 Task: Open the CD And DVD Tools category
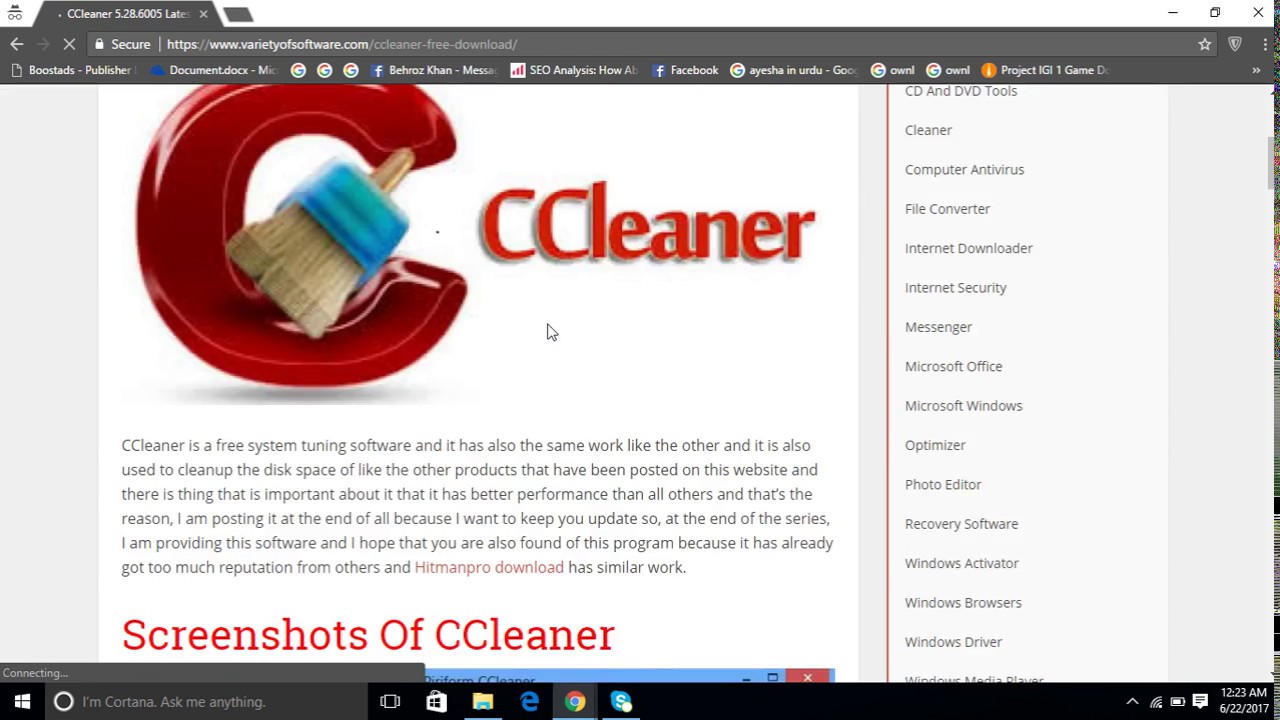961,91
